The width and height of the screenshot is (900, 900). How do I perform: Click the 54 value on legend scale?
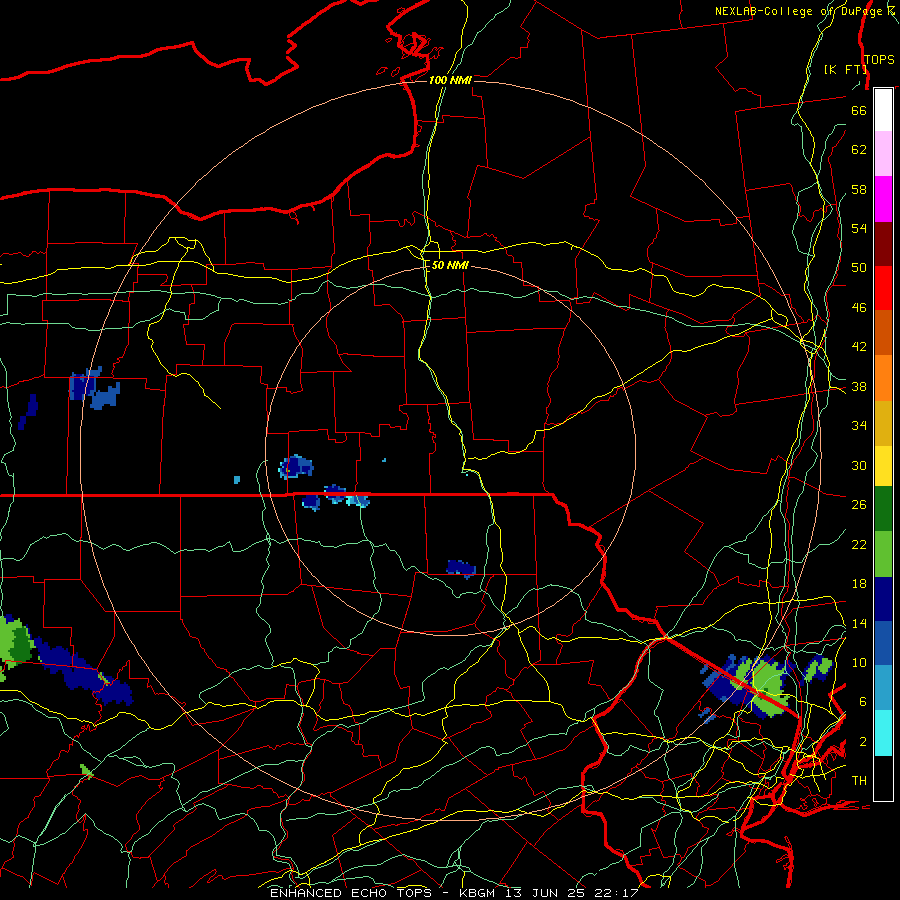859,228
